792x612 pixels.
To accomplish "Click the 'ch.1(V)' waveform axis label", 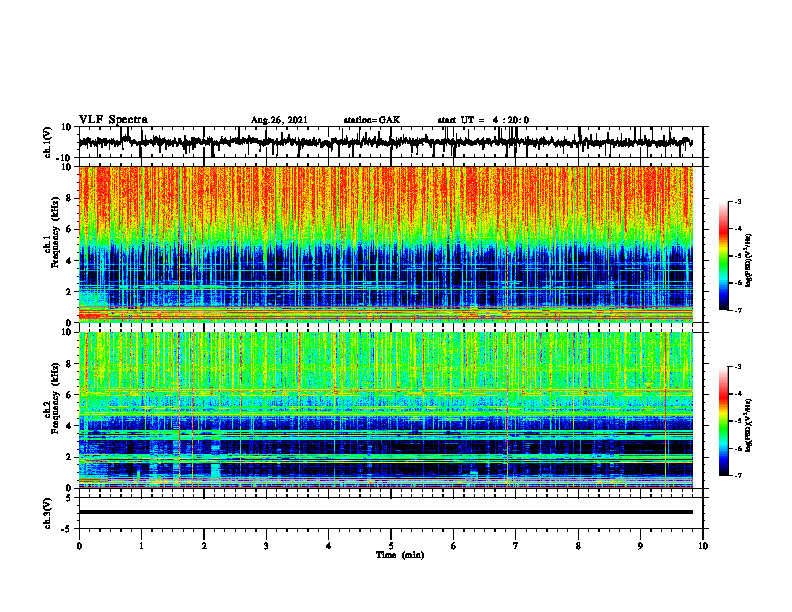I will point(48,142).
